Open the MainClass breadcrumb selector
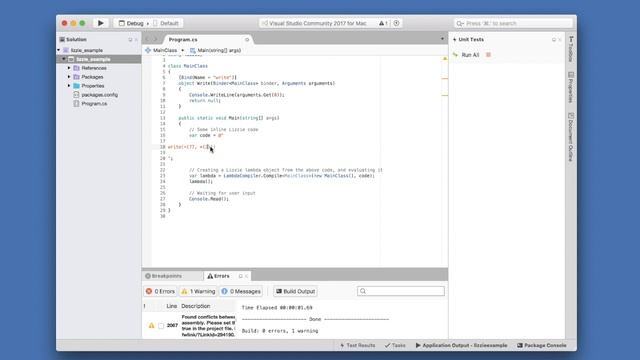 [165, 50]
